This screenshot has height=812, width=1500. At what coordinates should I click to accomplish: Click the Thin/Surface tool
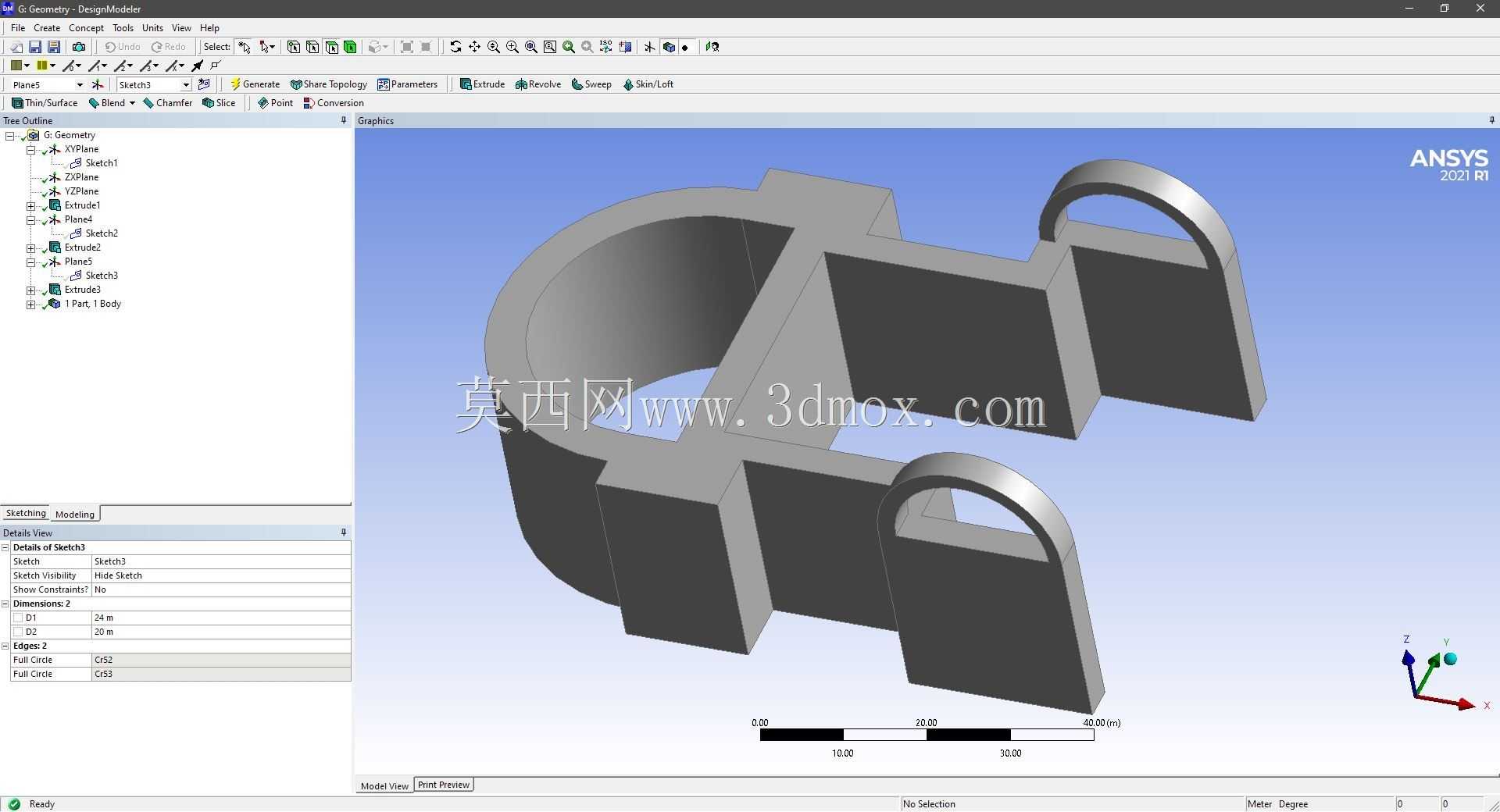tap(45, 103)
